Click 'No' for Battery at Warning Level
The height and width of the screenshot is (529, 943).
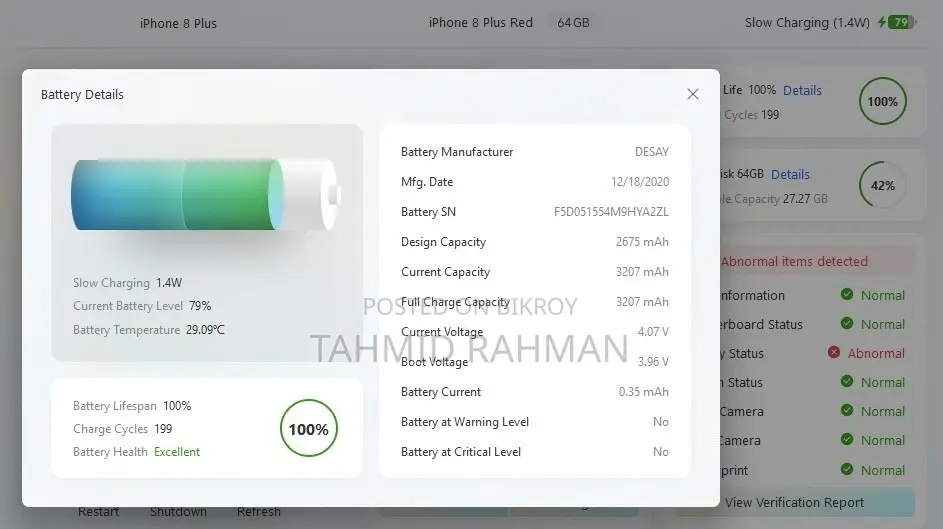click(x=661, y=422)
